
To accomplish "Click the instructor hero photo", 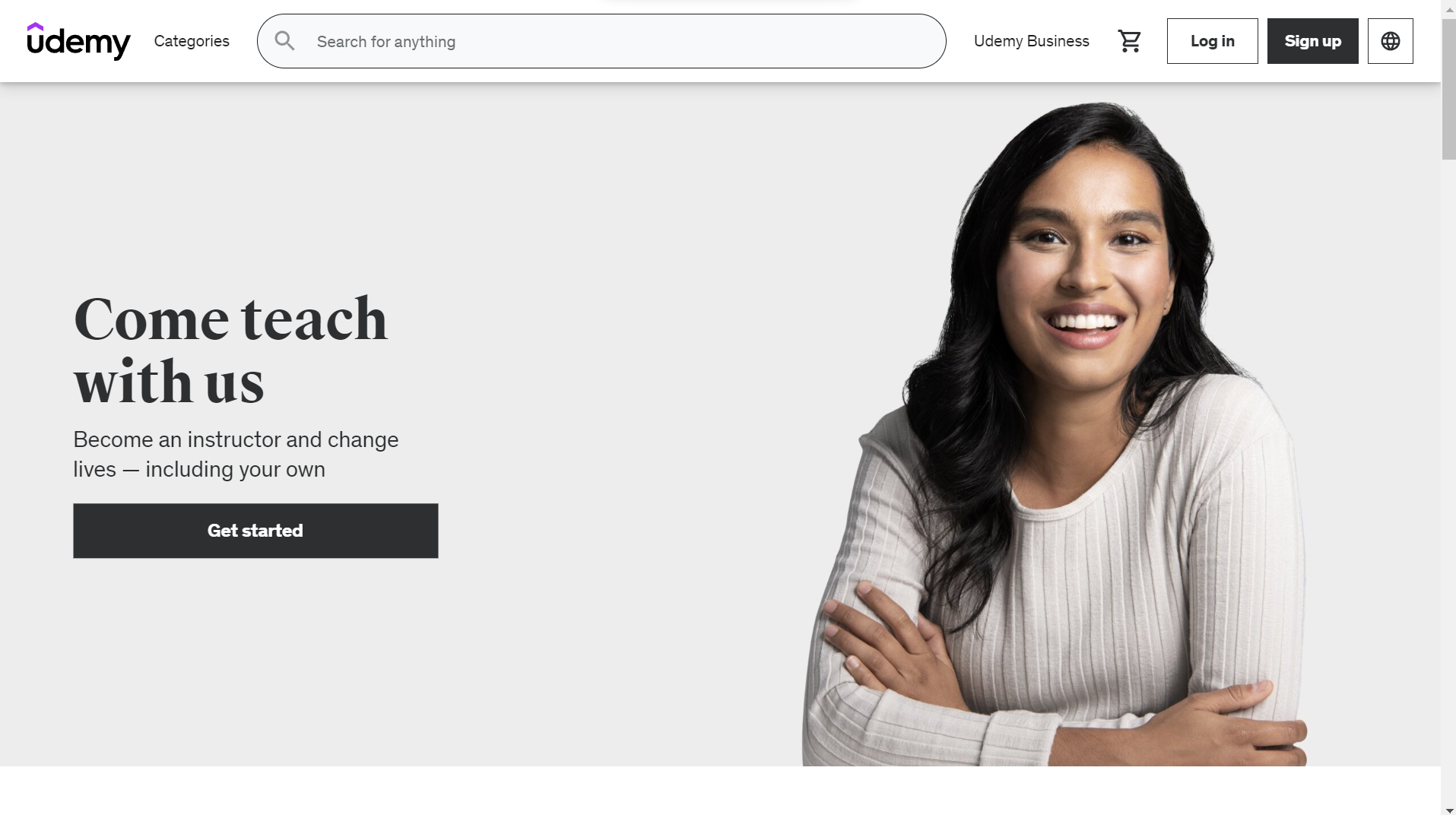I will [1053, 433].
